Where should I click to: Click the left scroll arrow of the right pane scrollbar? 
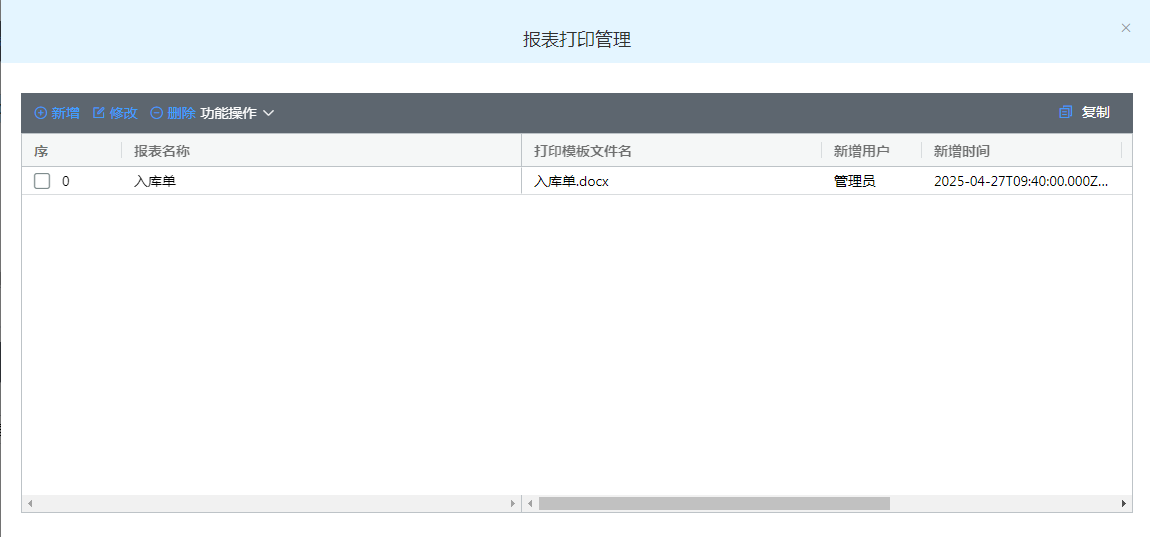[530, 504]
